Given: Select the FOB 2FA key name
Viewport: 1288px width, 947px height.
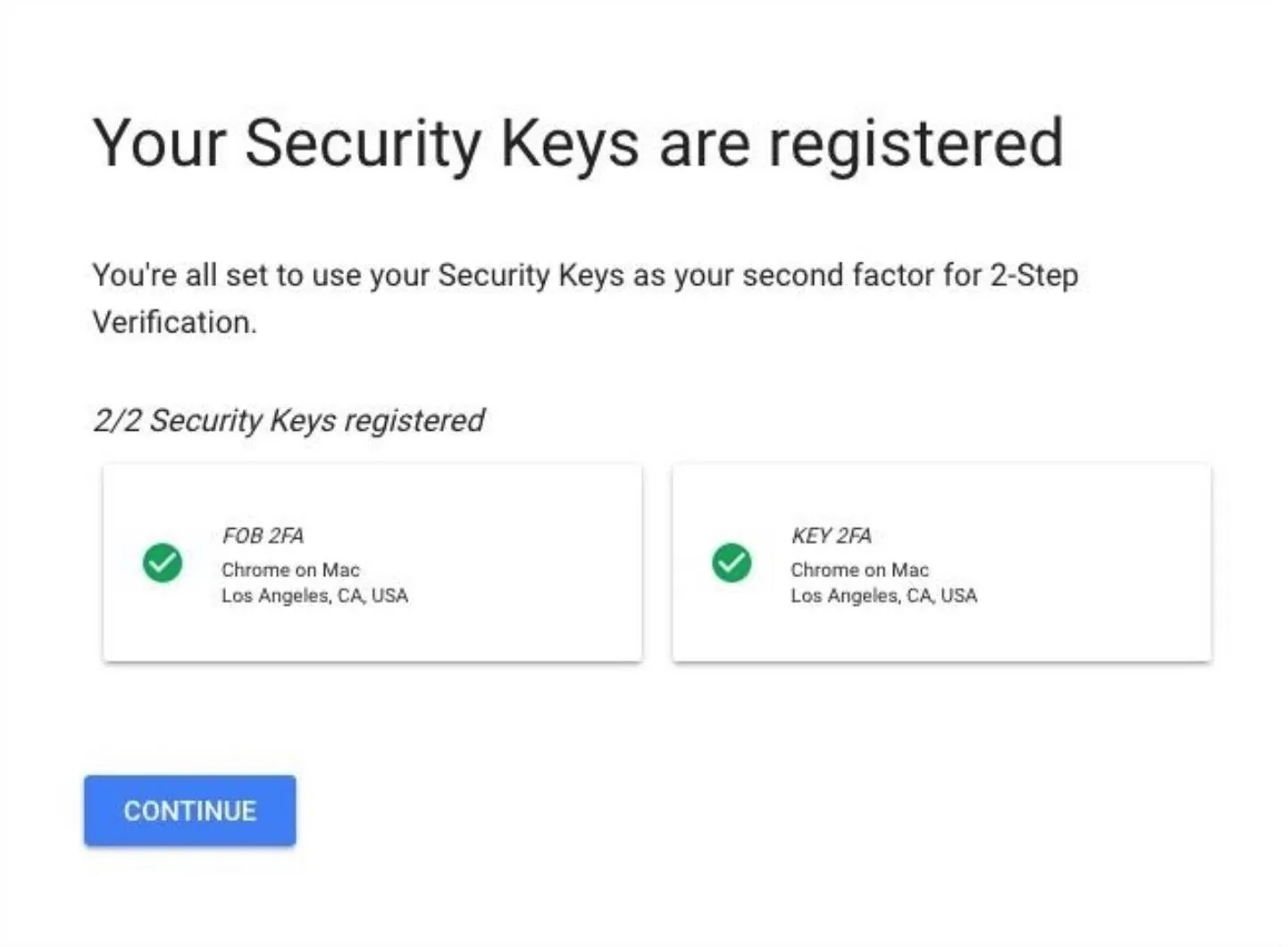Looking at the screenshot, I should tap(263, 535).
